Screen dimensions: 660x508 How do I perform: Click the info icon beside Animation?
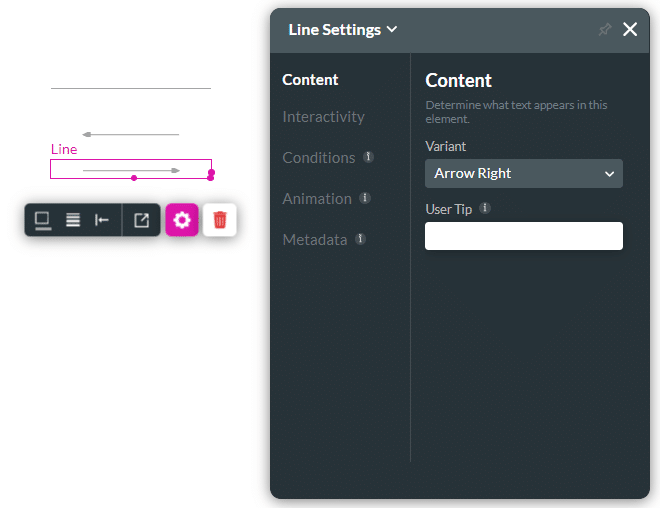click(x=365, y=198)
